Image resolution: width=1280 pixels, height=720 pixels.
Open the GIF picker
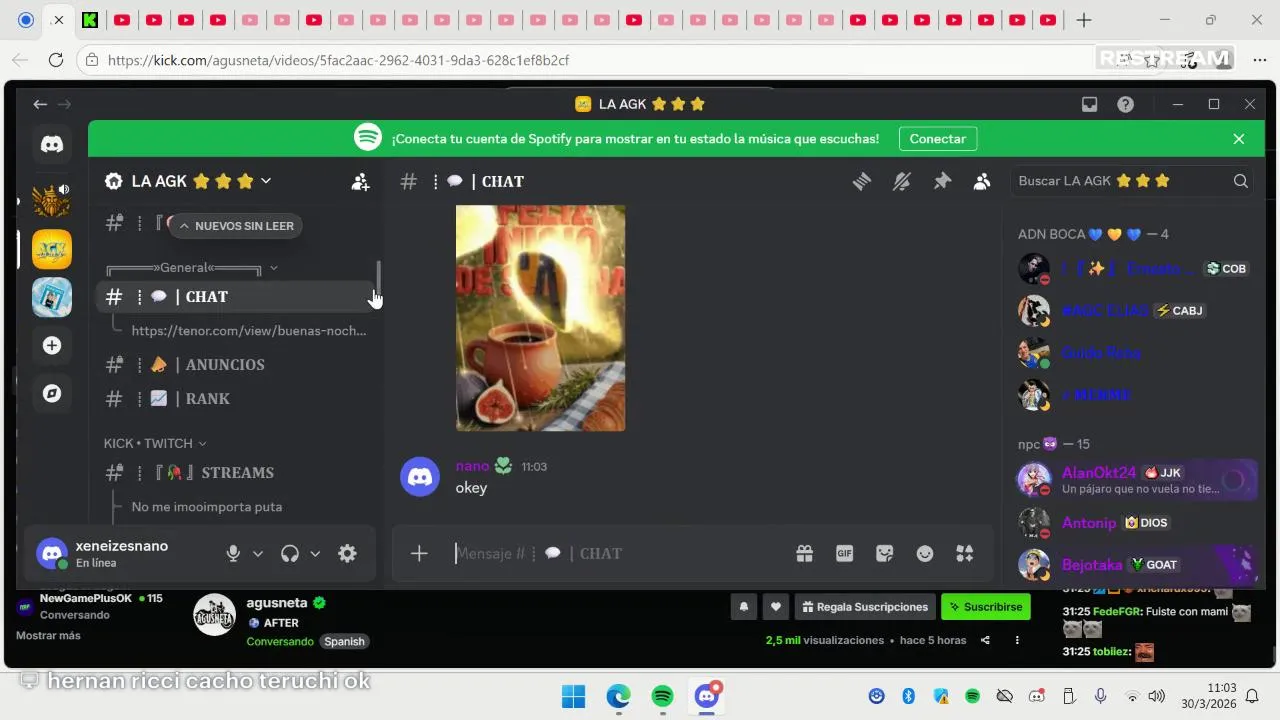pos(845,553)
